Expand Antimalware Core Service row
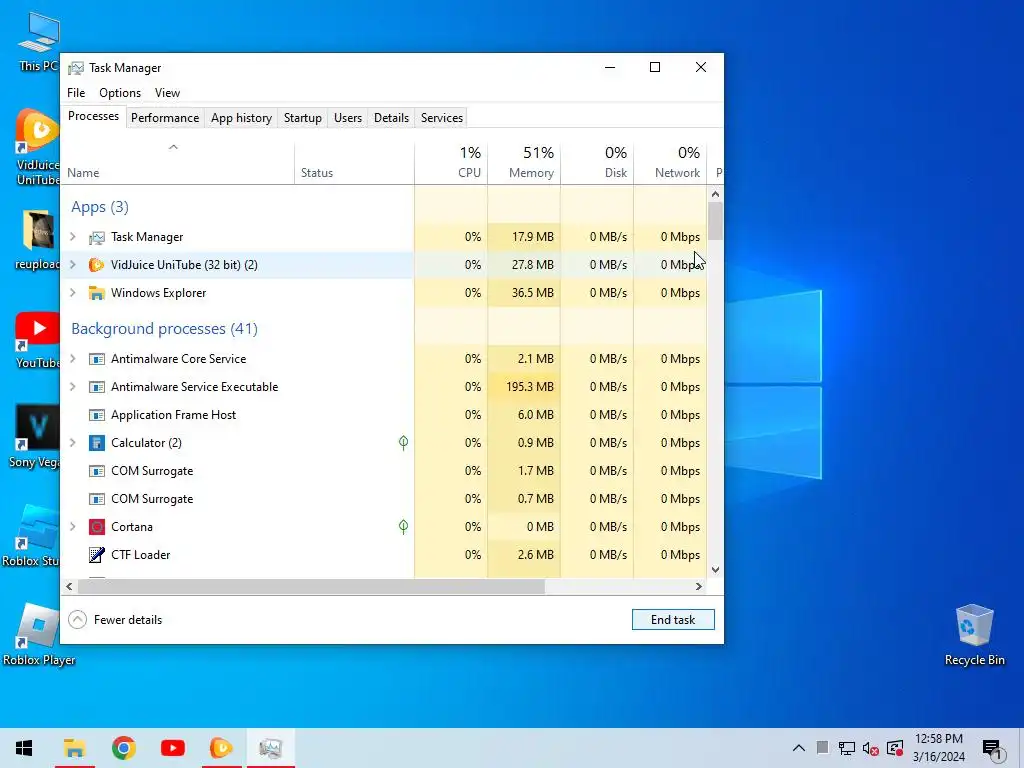This screenshot has width=1024, height=768. [x=73, y=359]
